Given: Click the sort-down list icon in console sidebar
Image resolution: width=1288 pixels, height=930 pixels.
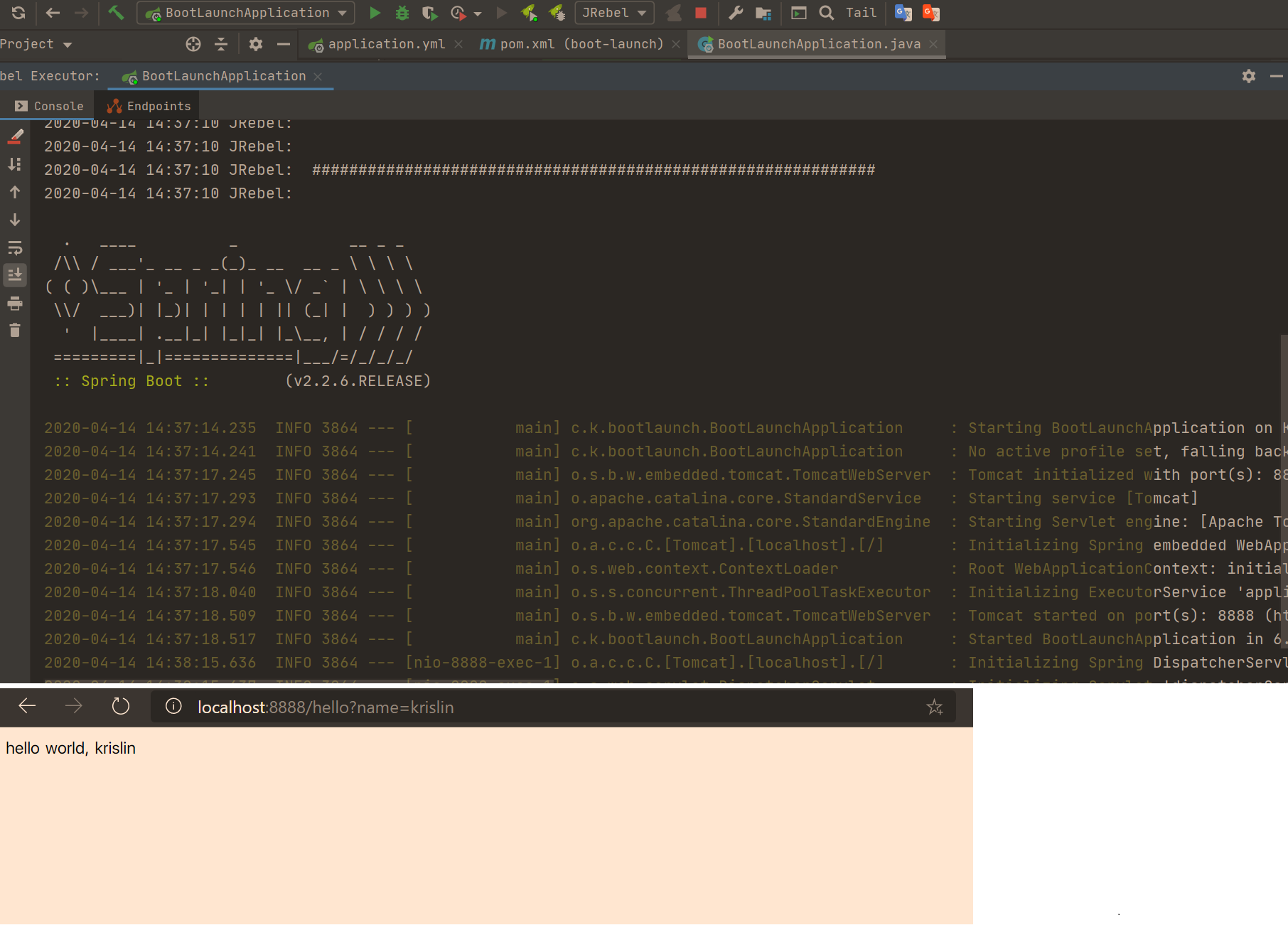Looking at the screenshot, I should (x=15, y=164).
